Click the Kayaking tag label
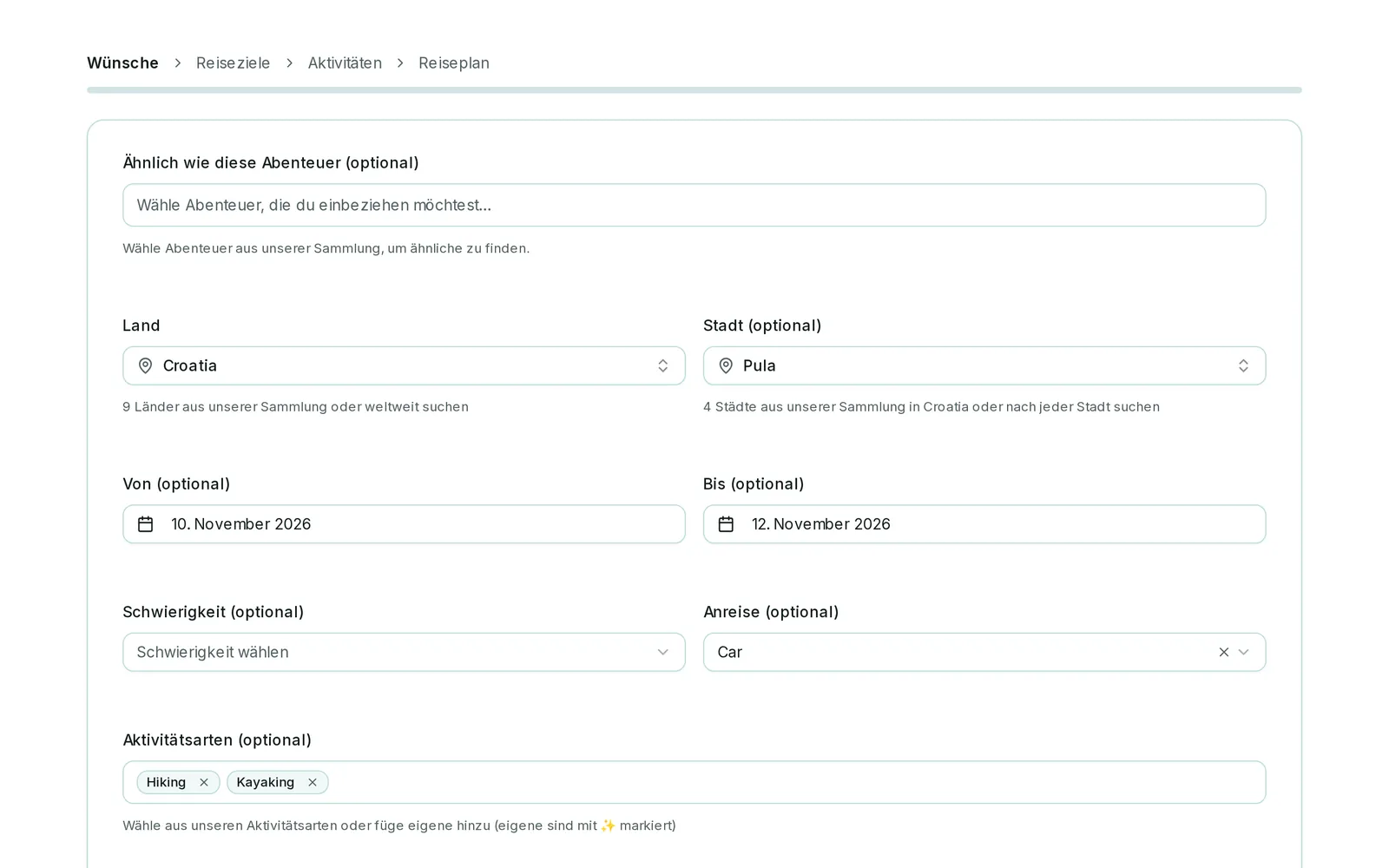The image size is (1389, 868). tap(266, 782)
